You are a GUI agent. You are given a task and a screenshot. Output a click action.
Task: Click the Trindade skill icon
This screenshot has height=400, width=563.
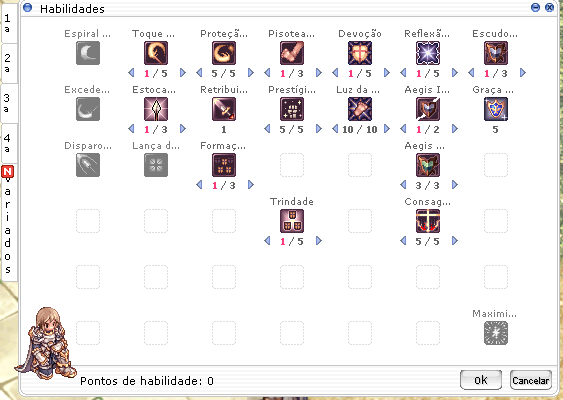click(292, 221)
